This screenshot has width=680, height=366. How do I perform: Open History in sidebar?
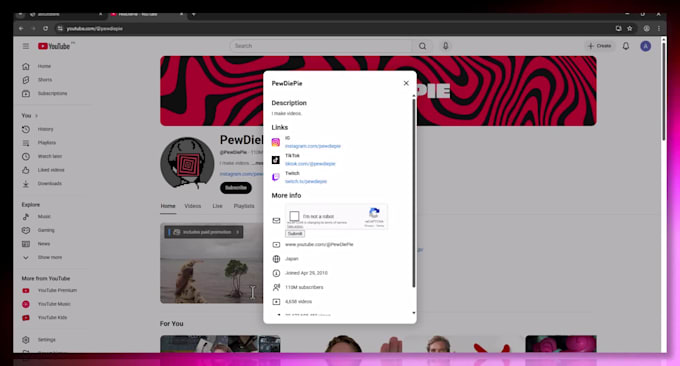pos(44,129)
